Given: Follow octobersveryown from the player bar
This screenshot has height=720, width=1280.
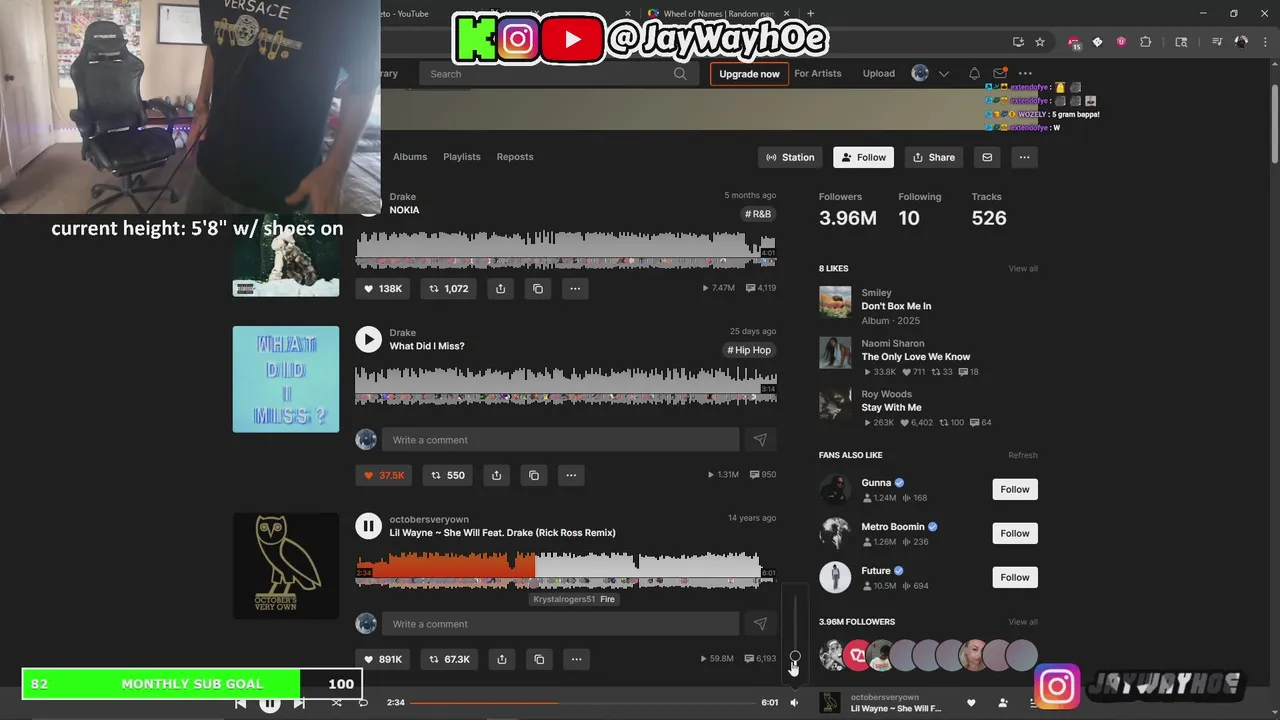Looking at the screenshot, I should pyautogui.click(x=1003, y=703).
